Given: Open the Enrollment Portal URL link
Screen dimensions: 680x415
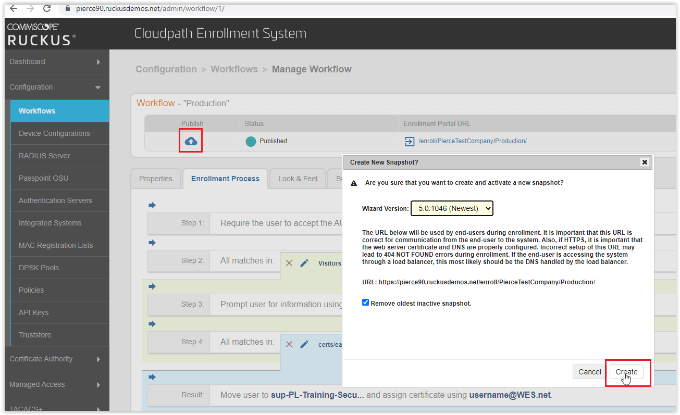Looking at the screenshot, I should coord(472,141).
